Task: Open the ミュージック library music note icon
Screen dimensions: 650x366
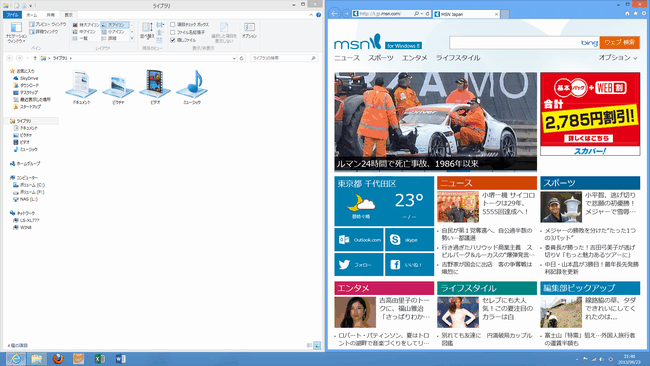Action: point(192,84)
